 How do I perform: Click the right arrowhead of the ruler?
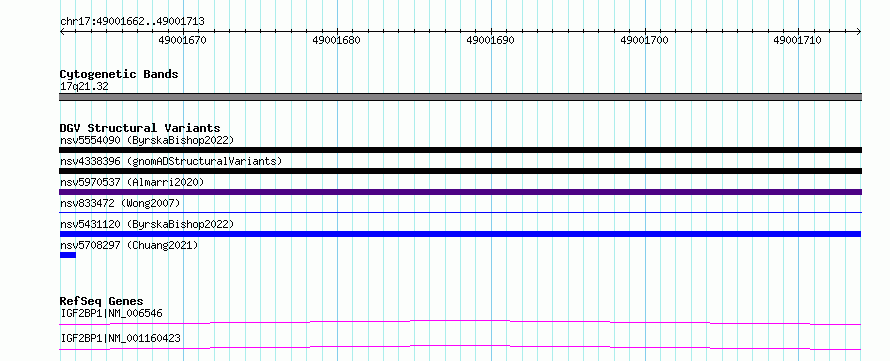point(859,32)
